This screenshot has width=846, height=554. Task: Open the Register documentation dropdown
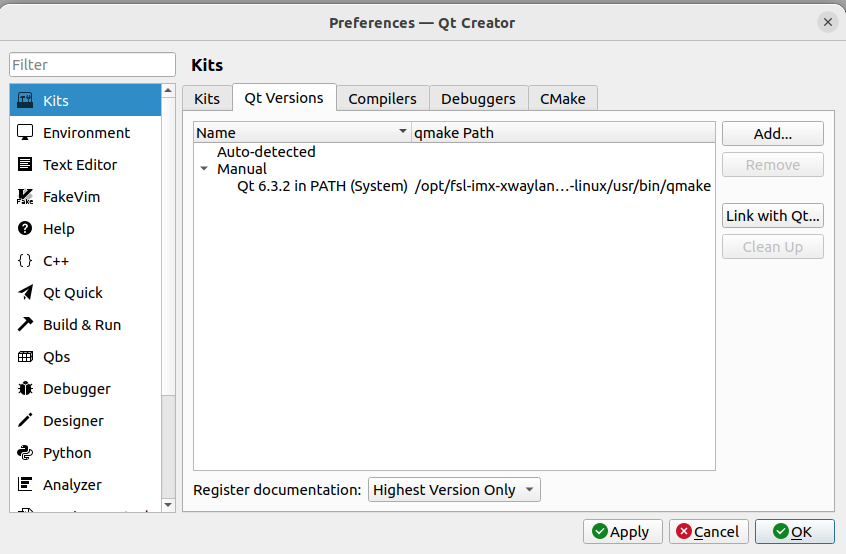point(454,490)
